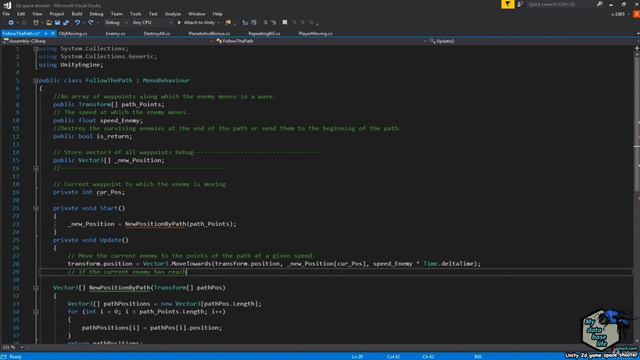640x360 pixels.
Task: Click the underlined NewPositionByPath call
Action: click(155, 224)
